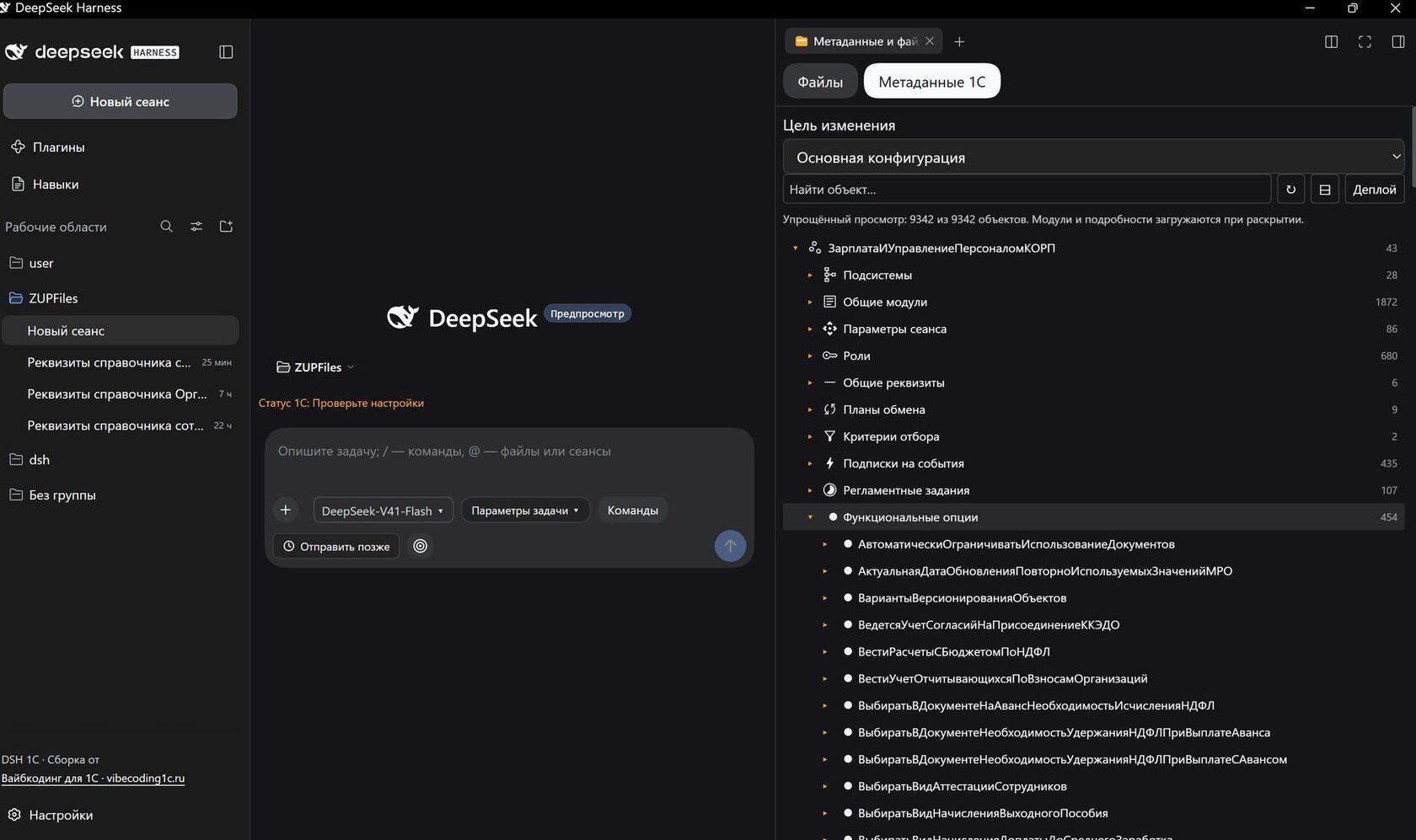
Task: Add a new workspace folder icon
Action: (226, 227)
